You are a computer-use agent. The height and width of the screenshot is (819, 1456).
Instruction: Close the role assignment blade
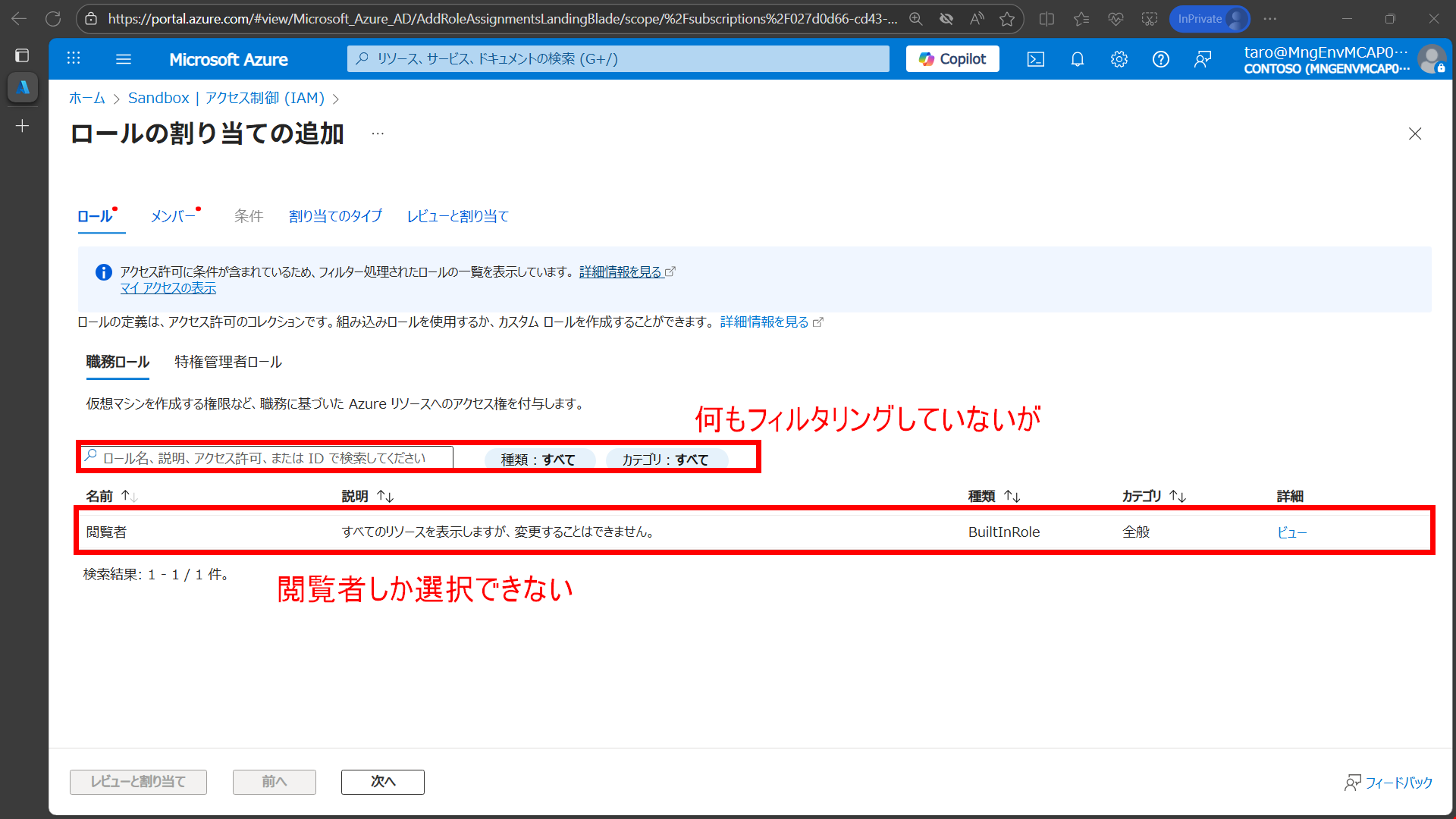[1414, 133]
